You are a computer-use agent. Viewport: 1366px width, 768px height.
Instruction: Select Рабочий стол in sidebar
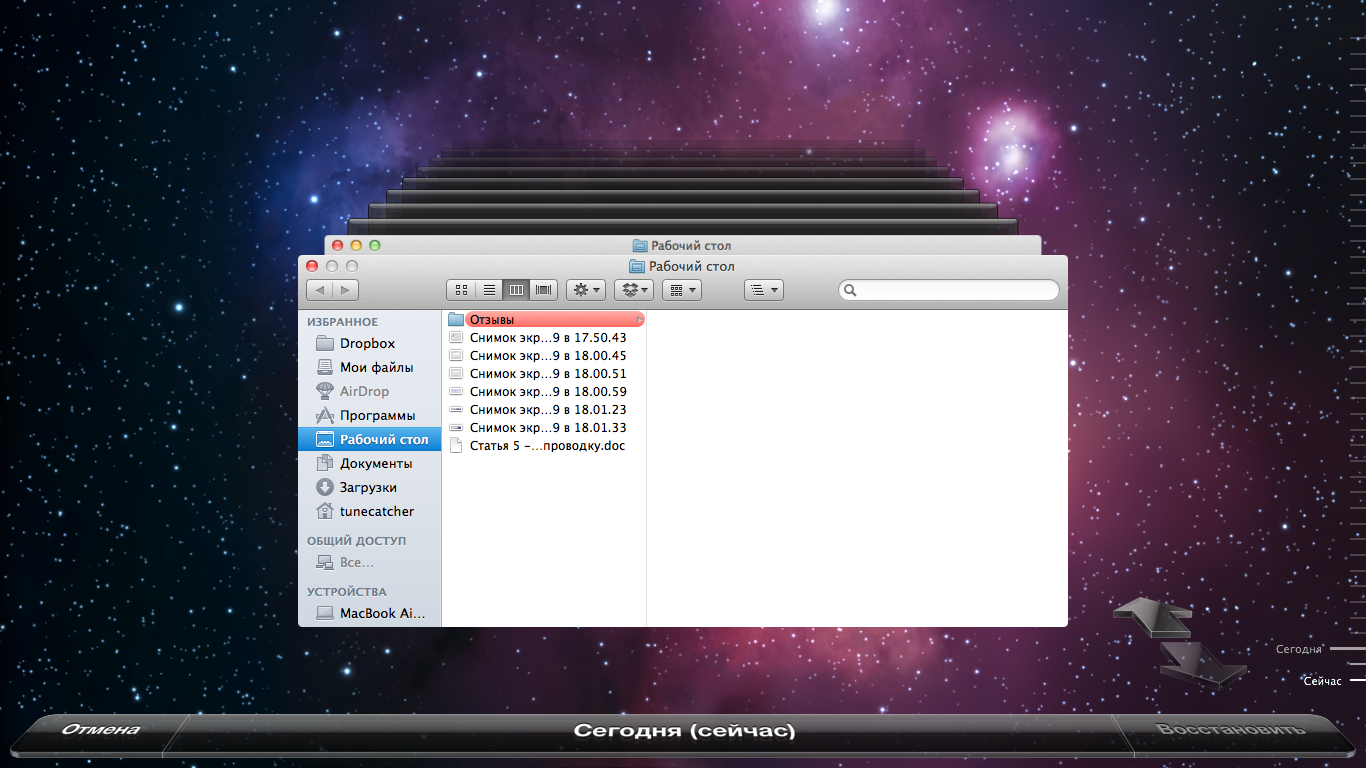370,439
